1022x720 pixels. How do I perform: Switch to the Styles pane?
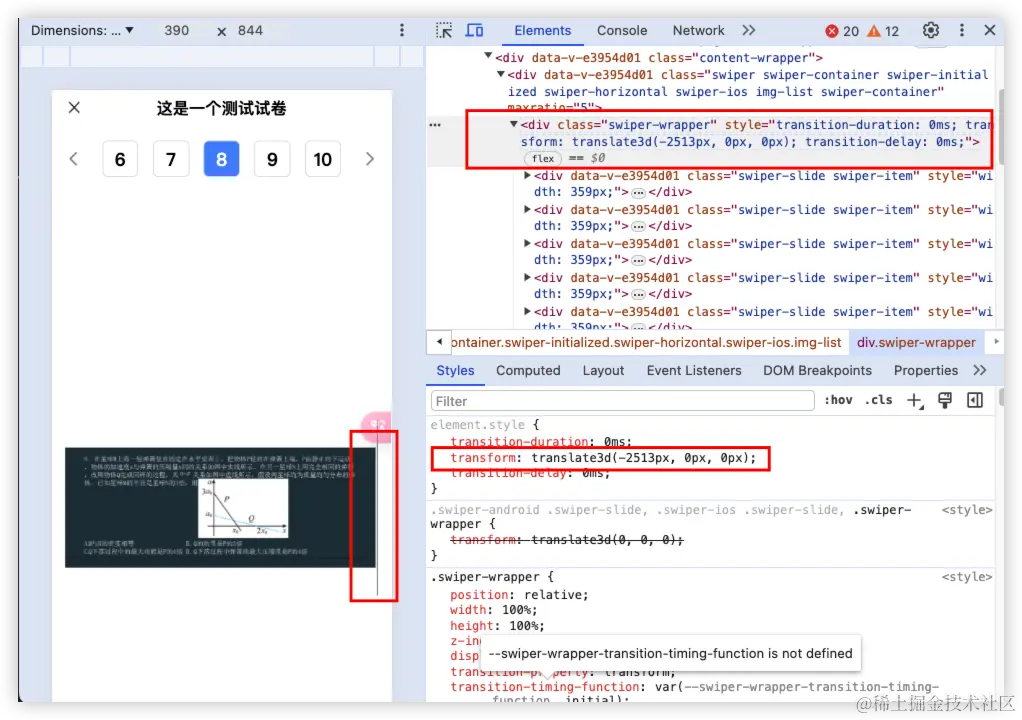pyautogui.click(x=455, y=370)
